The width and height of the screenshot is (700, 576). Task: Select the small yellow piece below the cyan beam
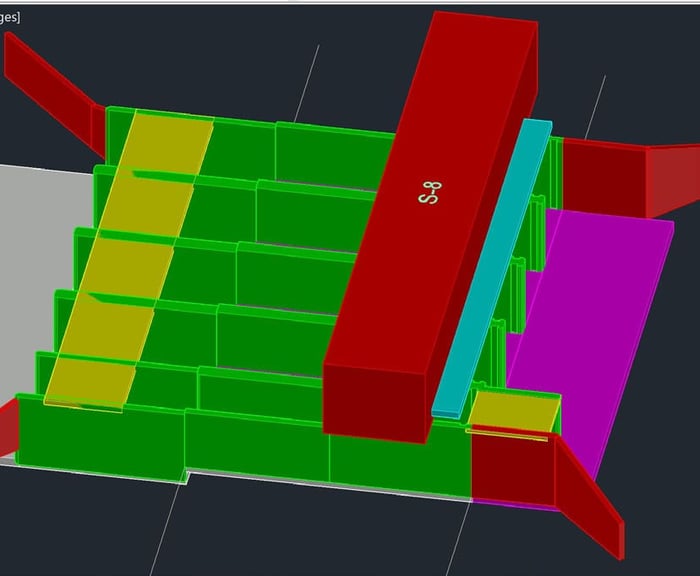point(513,413)
